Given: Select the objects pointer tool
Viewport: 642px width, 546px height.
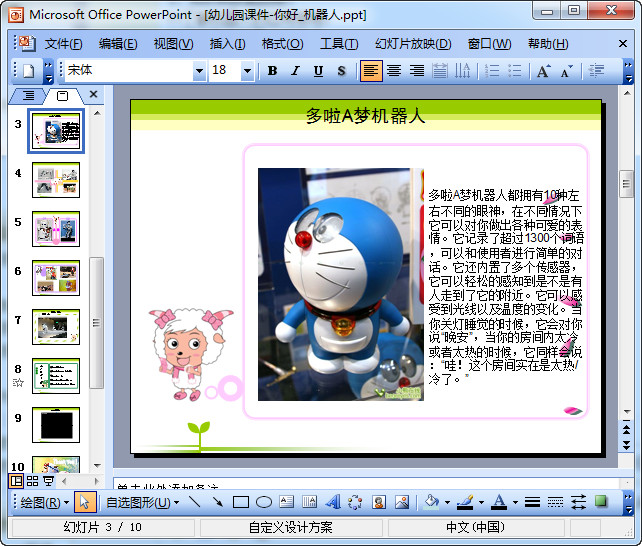Looking at the screenshot, I should (x=85, y=502).
